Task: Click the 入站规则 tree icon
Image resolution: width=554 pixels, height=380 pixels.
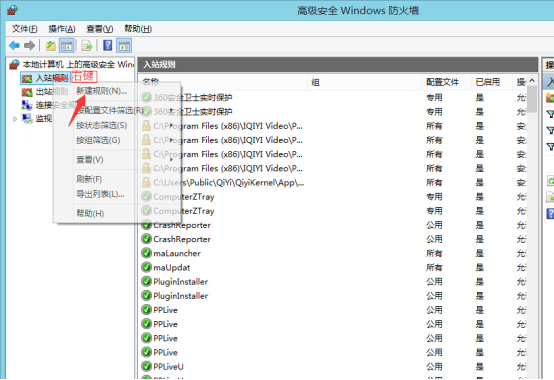Action: coord(27,78)
